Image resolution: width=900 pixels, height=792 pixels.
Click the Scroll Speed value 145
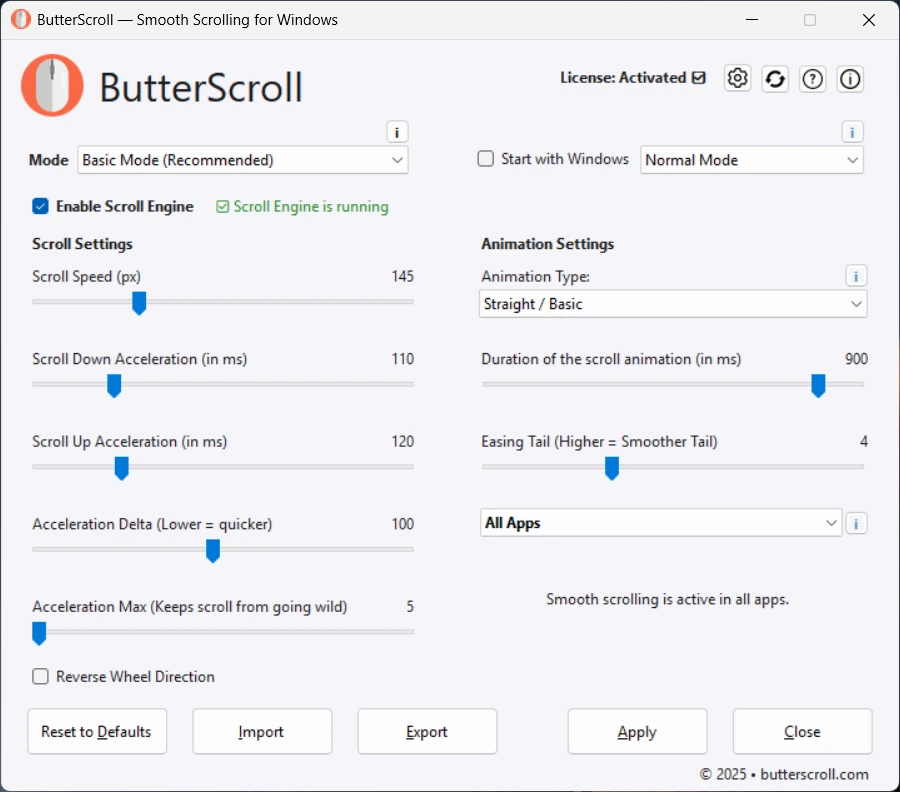click(402, 276)
